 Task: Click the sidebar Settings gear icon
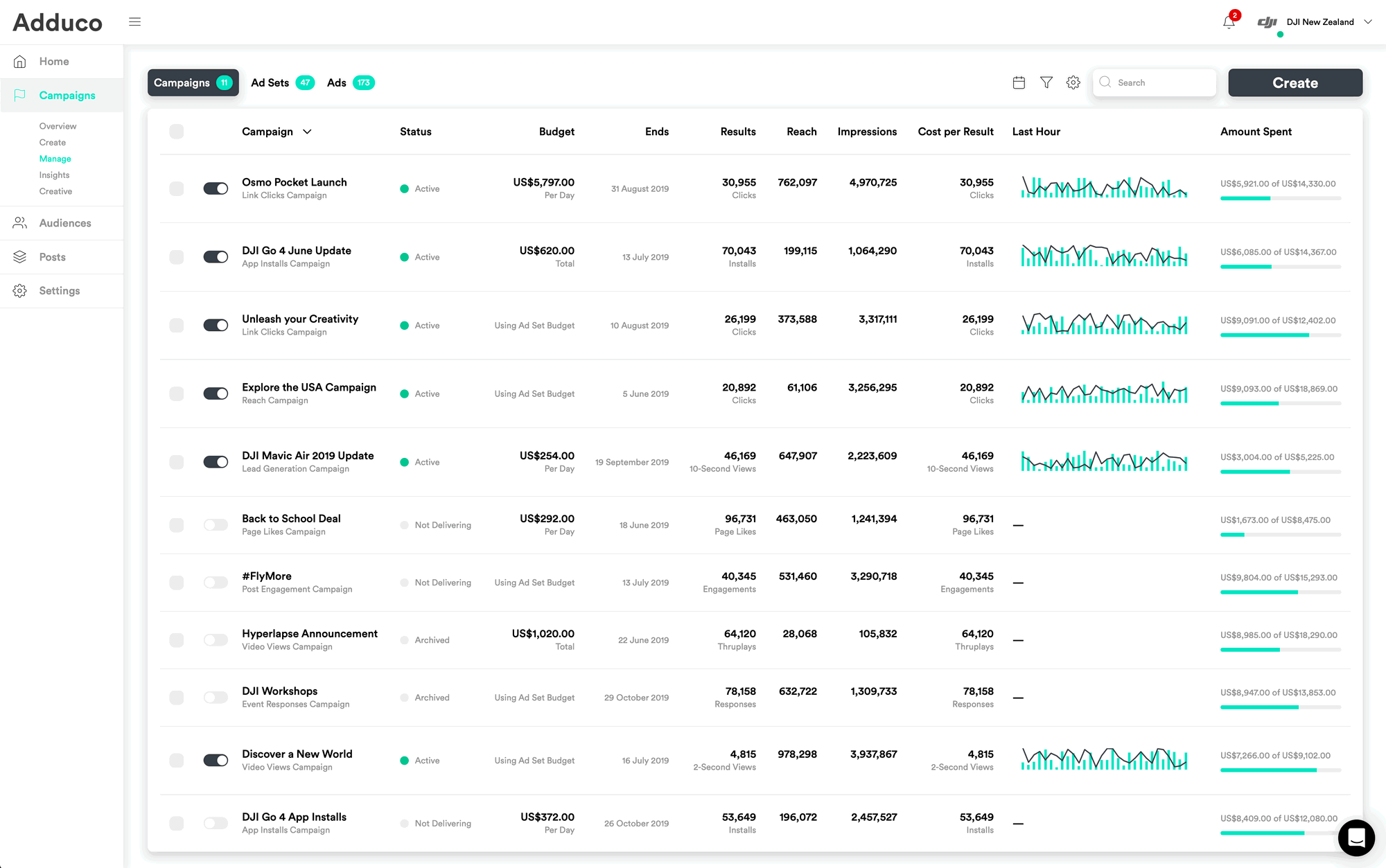click(x=20, y=291)
